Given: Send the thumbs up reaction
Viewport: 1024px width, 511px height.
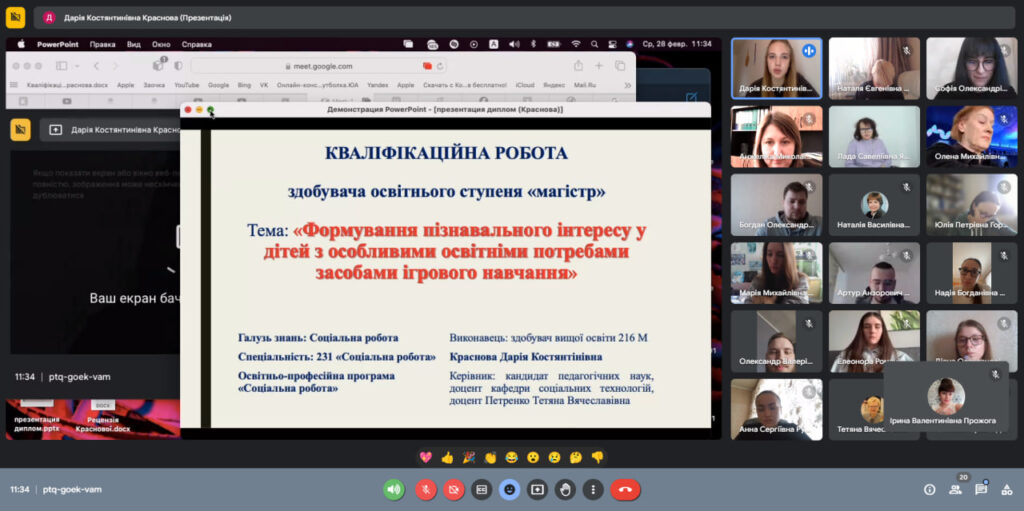Looking at the screenshot, I should coord(447,457).
